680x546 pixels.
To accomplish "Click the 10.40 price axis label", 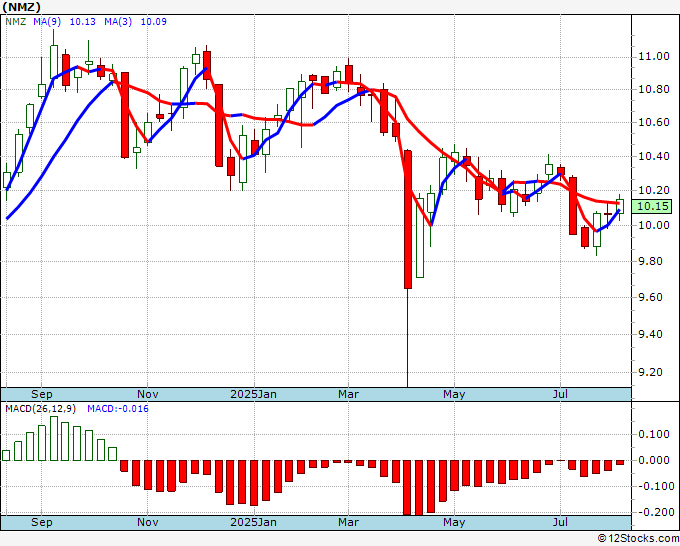I will (654, 156).
